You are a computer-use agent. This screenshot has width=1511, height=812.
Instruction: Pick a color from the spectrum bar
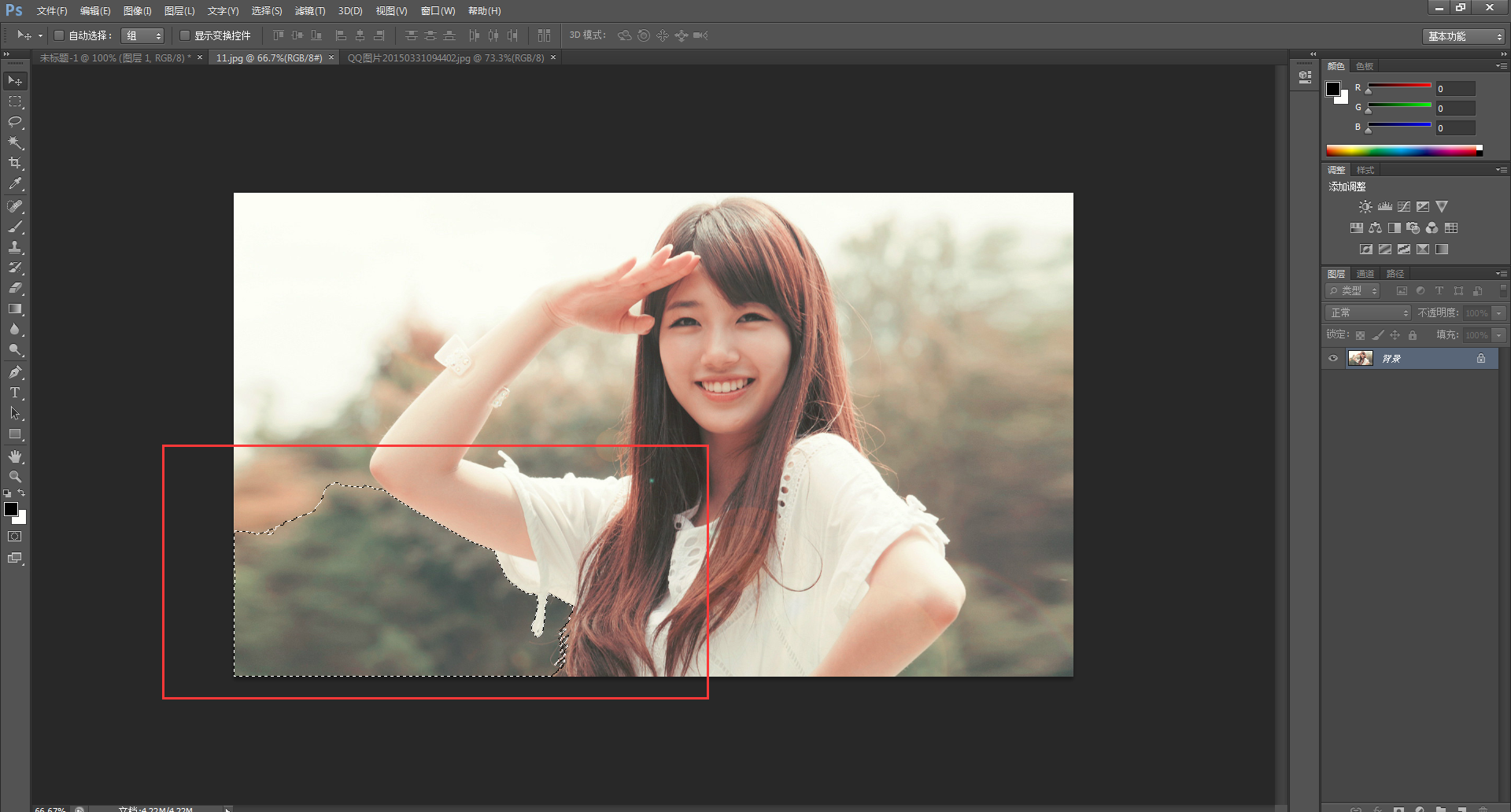pos(1404,150)
